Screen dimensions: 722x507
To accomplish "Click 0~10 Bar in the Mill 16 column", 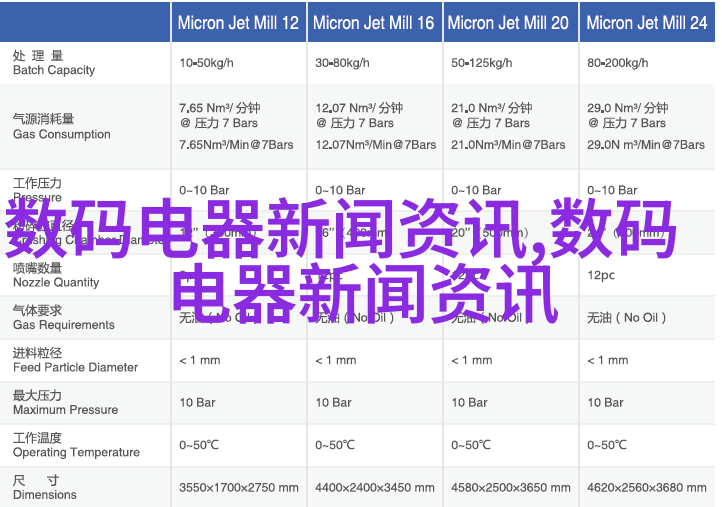I will pos(340,190).
